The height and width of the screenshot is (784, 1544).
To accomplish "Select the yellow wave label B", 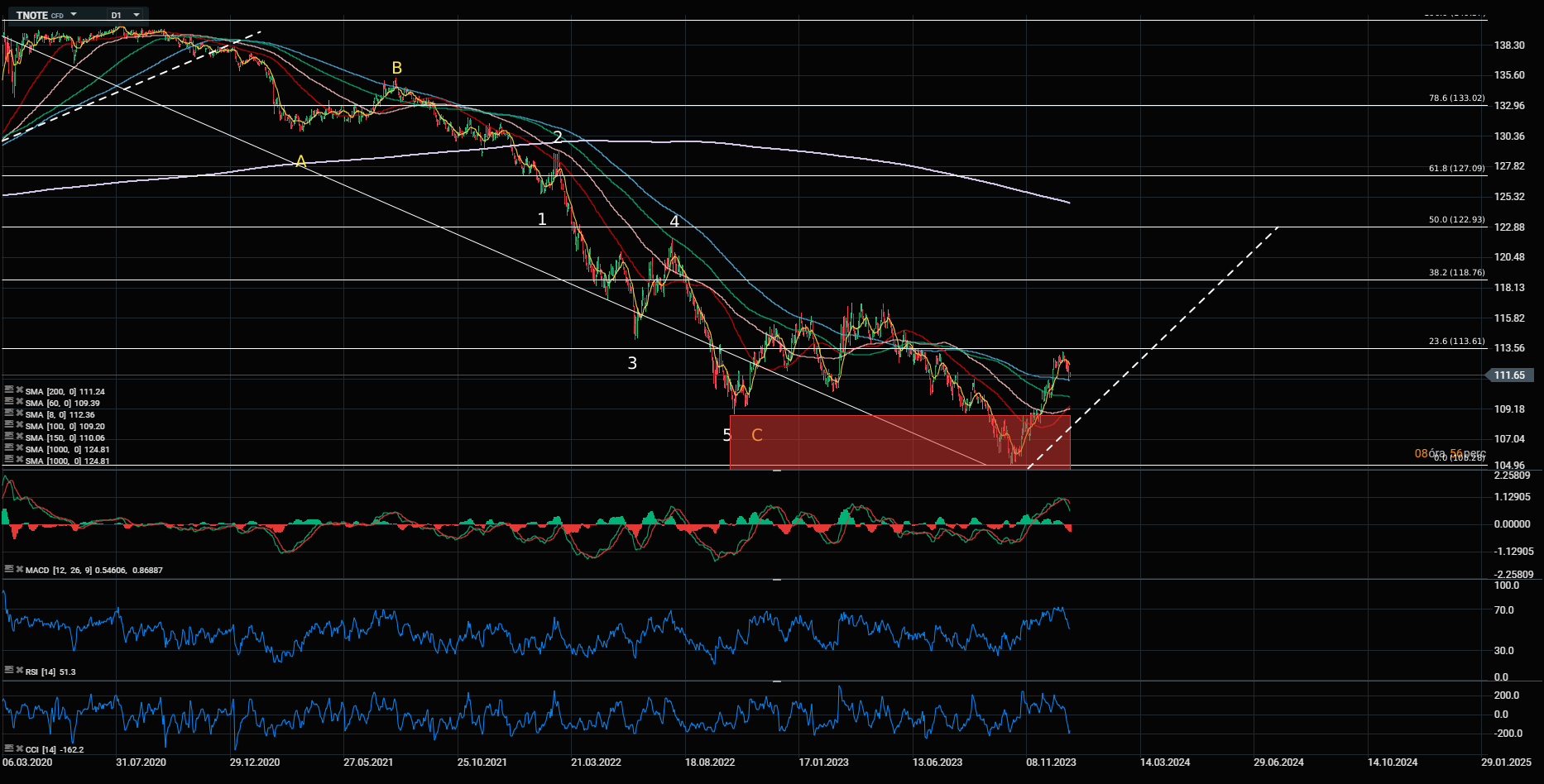I will tap(396, 68).
